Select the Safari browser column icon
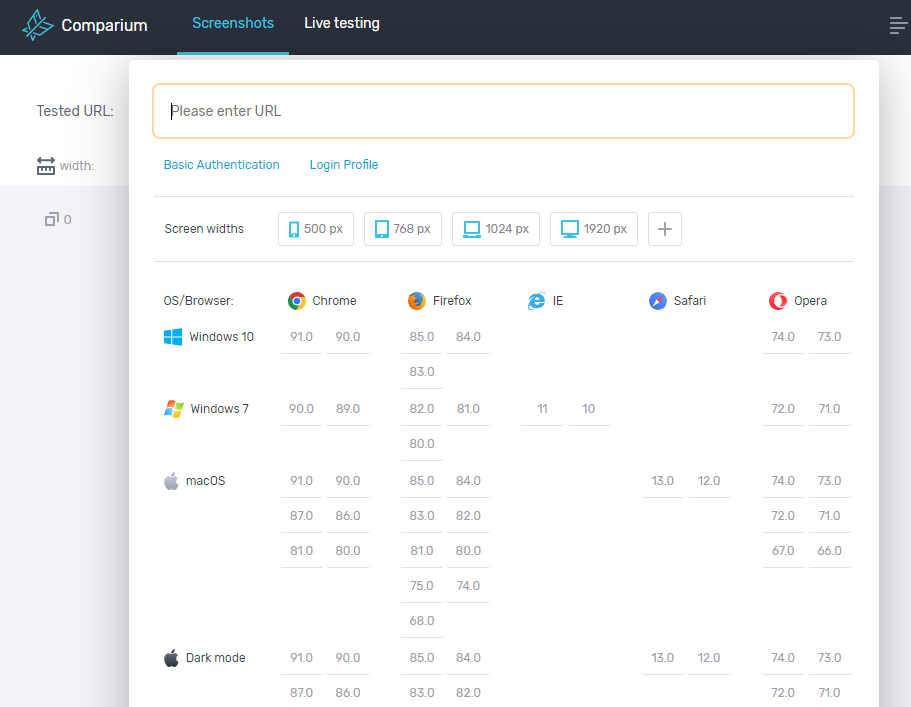Viewport: 911px width, 707px height. click(x=658, y=301)
